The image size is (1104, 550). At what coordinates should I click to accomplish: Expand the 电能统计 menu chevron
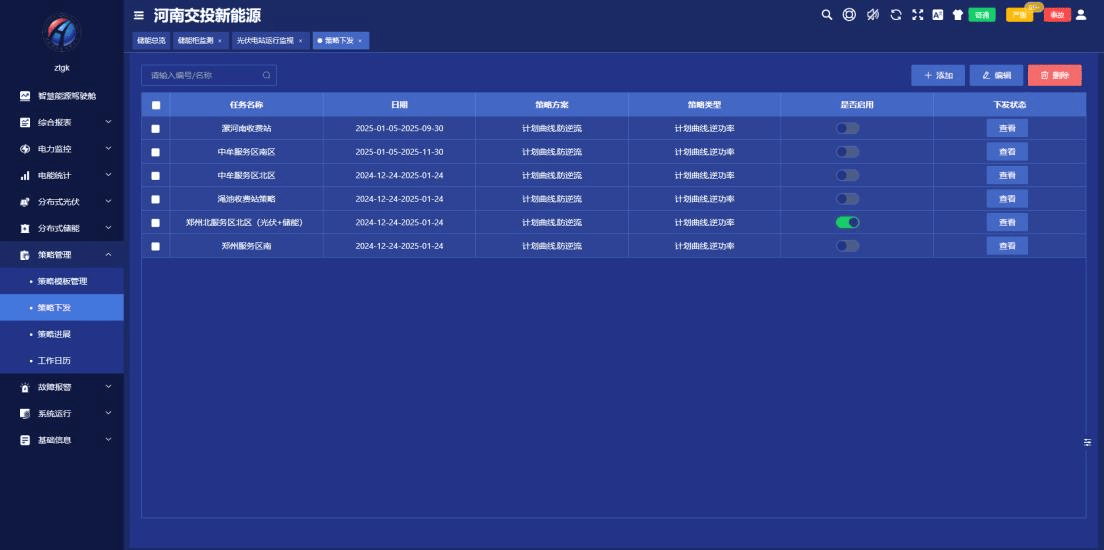click(x=108, y=175)
